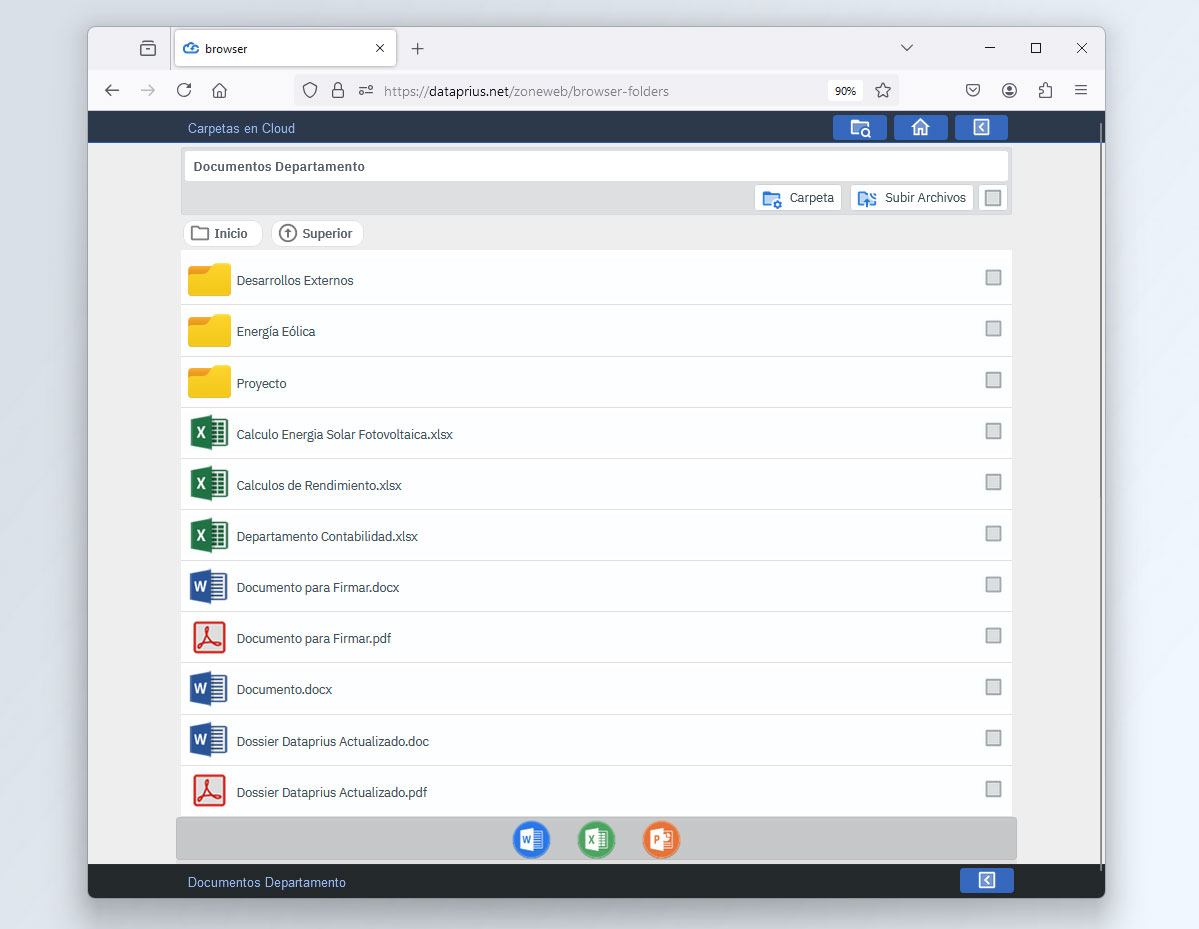1199x929 pixels.
Task: Open Calculos de Rendimiento.xlsx file name
Action: [x=319, y=486]
